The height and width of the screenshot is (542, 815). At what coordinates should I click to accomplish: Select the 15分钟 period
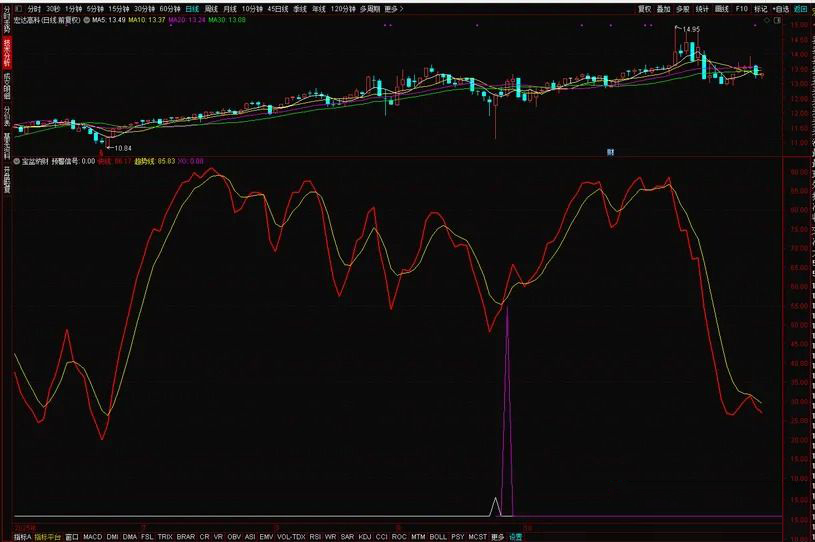(x=119, y=9)
